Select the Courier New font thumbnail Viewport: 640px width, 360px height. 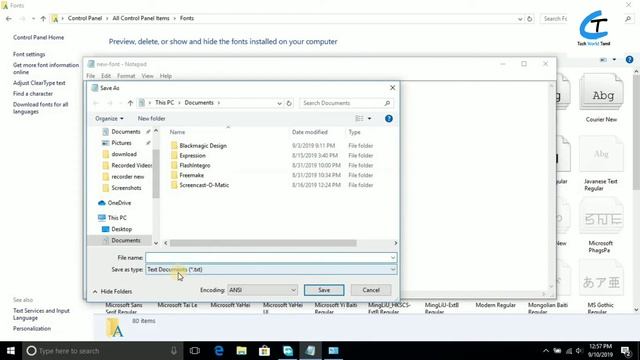pyautogui.click(x=601, y=98)
